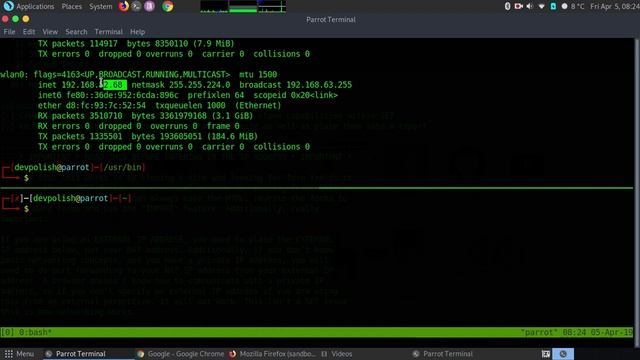
Task: Click the show desktop icon in taskbar
Action: pos(545,354)
